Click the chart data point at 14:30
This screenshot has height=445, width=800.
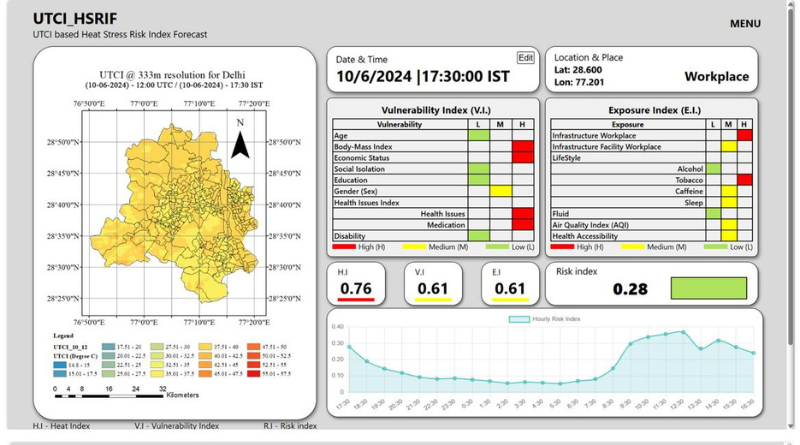tap(718, 340)
